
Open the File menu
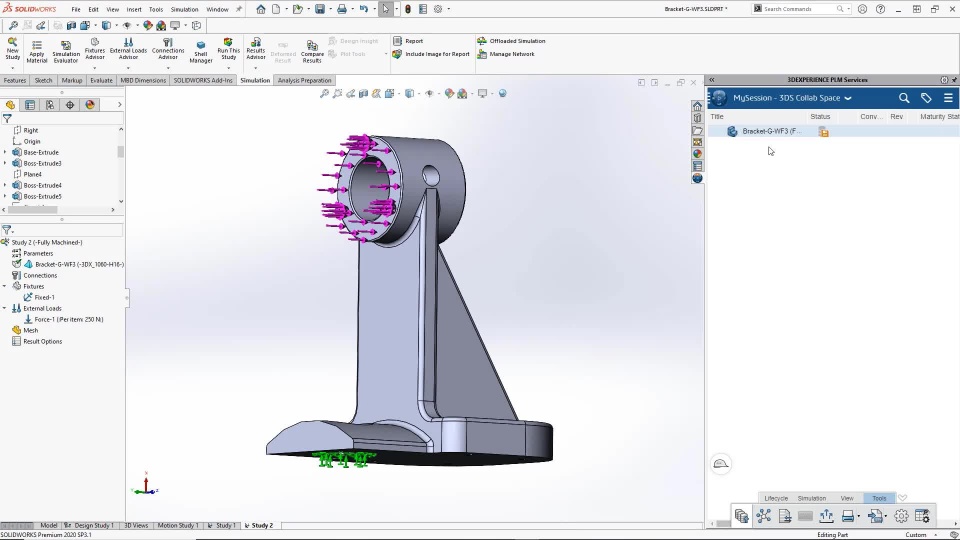76,9
